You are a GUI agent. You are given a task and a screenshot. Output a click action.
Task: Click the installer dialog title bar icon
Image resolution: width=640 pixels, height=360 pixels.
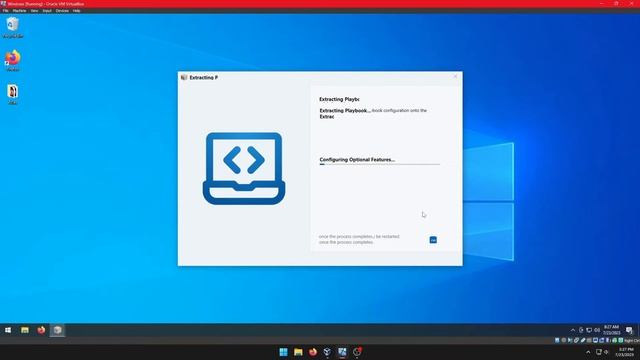[x=184, y=77]
